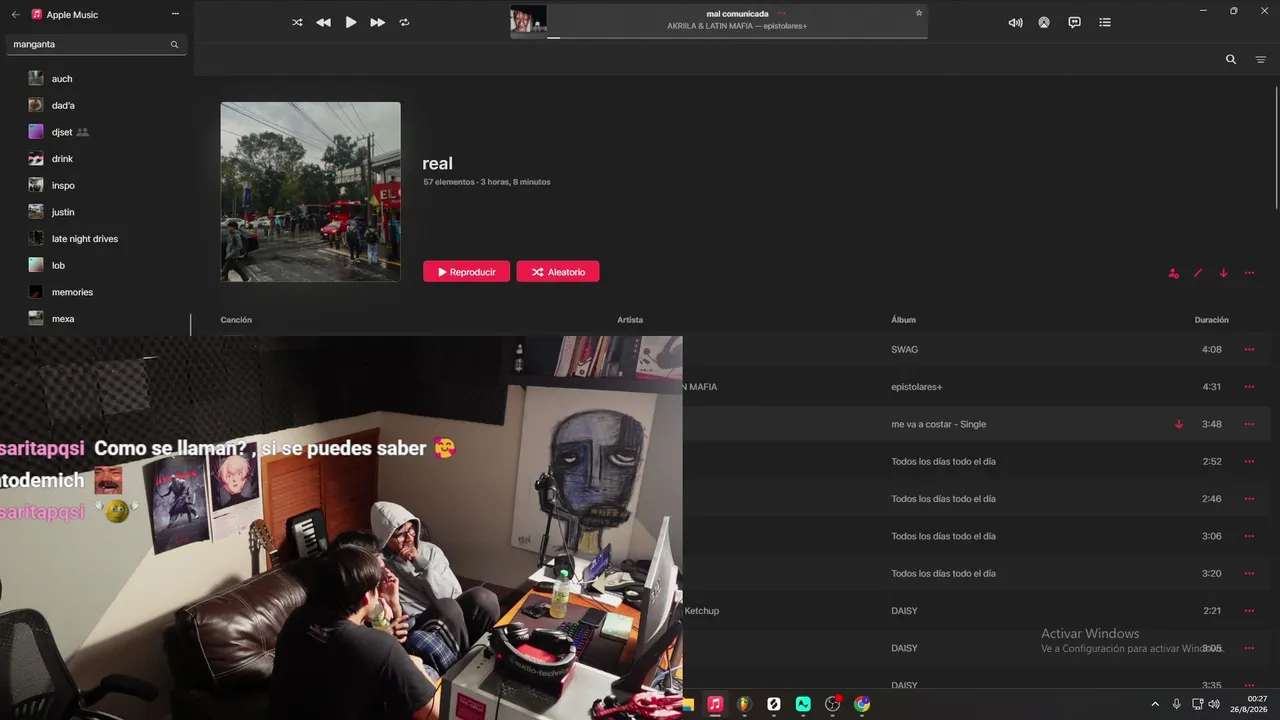
Task: Open the volume control
Action: coord(1015,22)
